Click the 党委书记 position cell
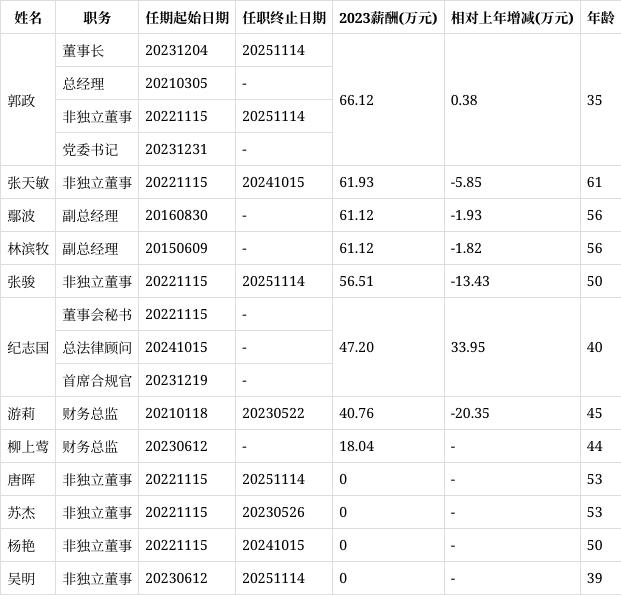 (x=90, y=149)
